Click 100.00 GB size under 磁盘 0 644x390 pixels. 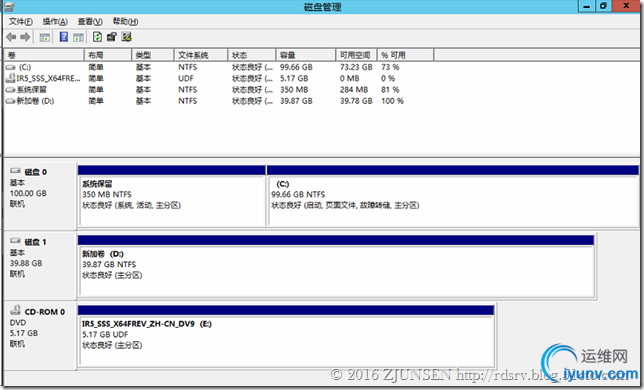(28, 193)
